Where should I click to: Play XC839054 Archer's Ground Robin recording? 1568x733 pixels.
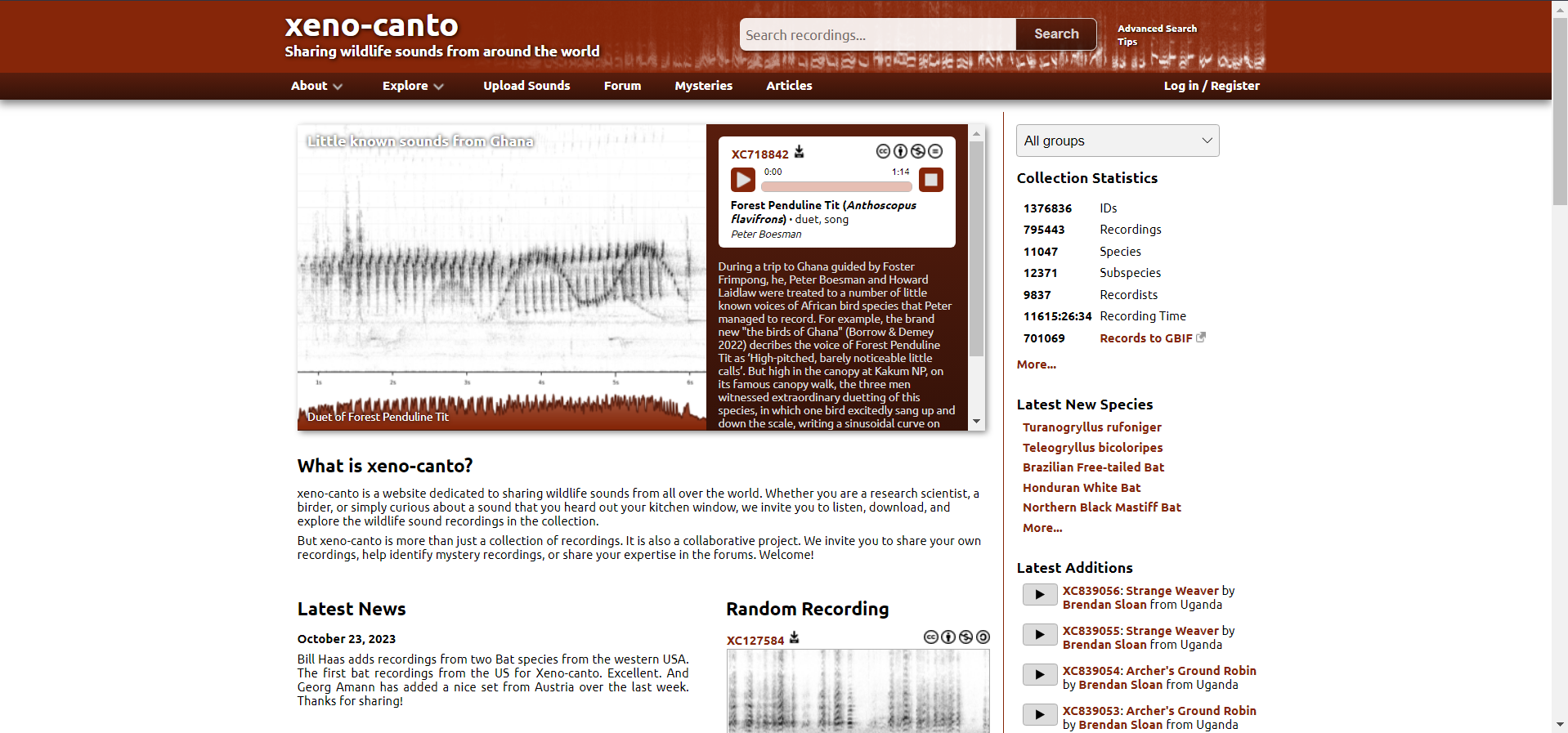pos(1040,675)
